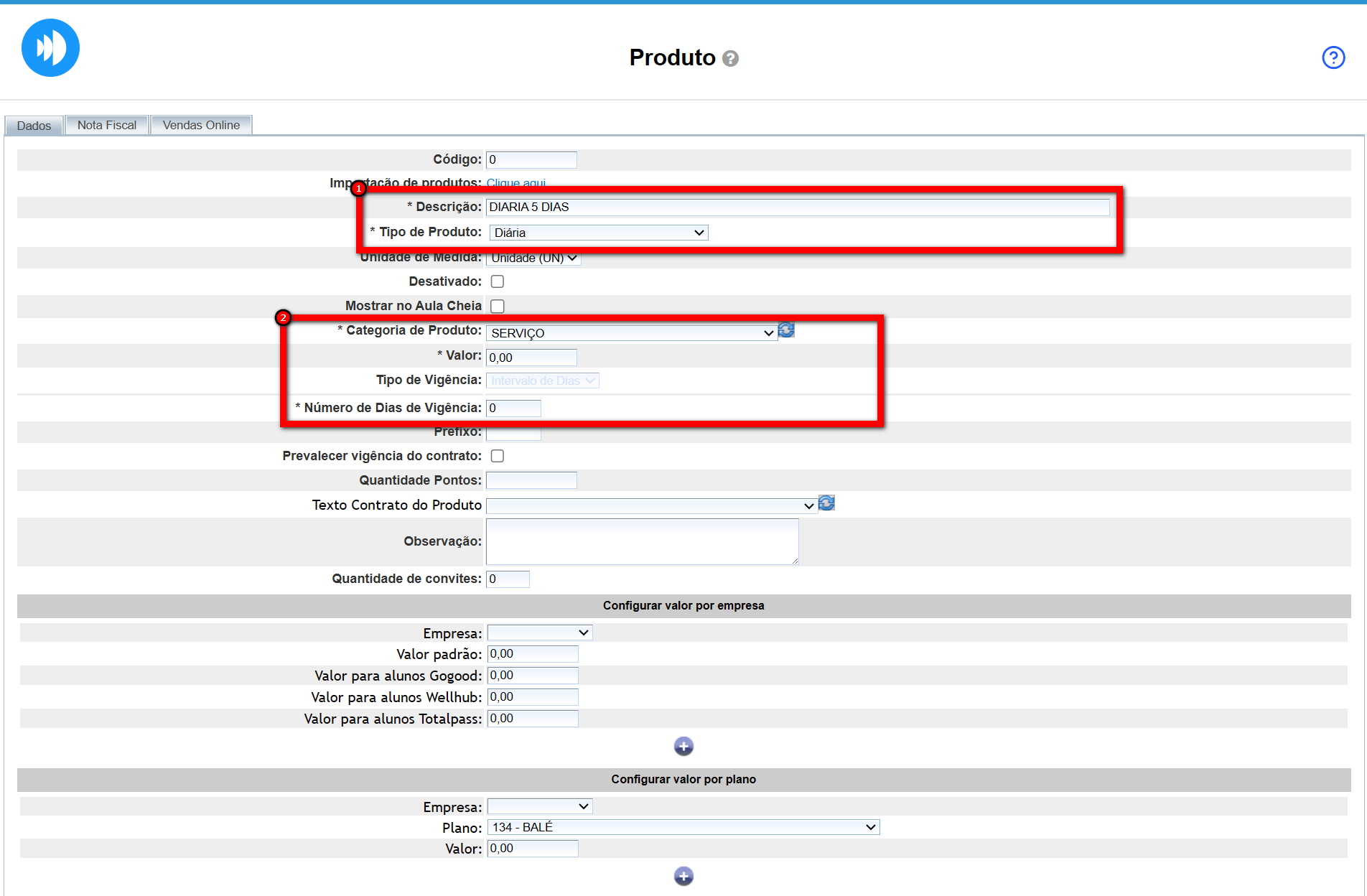Image resolution: width=1367 pixels, height=896 pixels.
Task: Check the Mostrar no Aula Cheia box
Action: (x=497, y=306)
